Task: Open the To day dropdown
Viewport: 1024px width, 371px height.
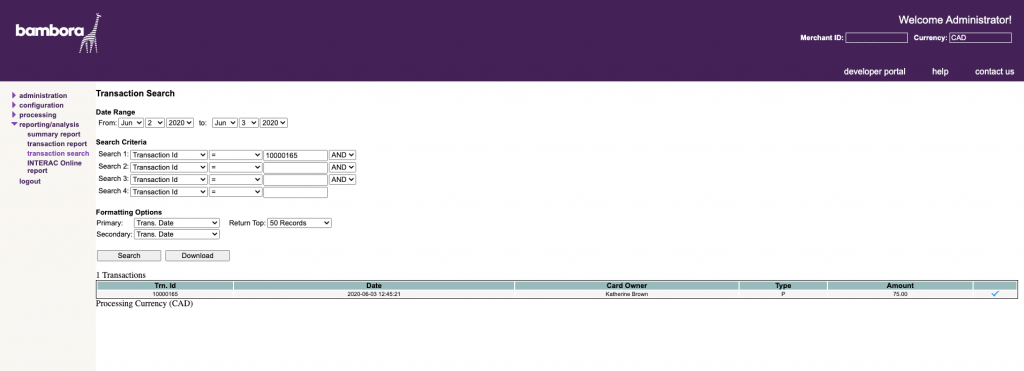Action: 249,123
